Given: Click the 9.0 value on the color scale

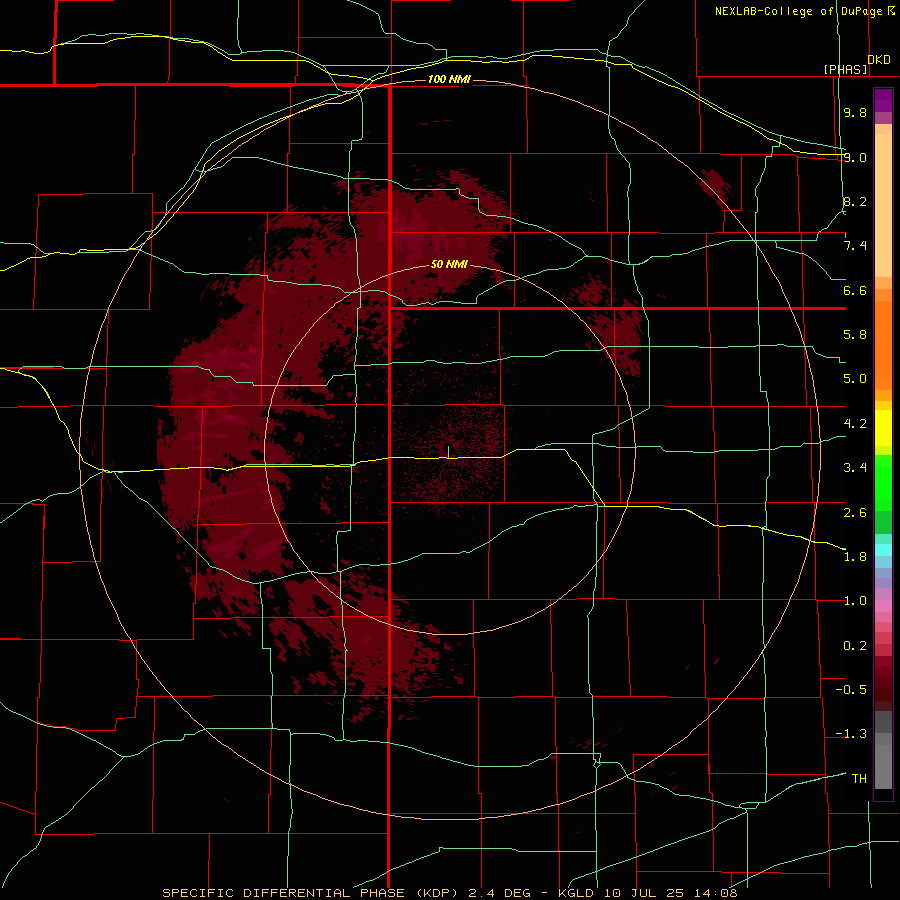Looking at the screenshot, I should pos(855,157).
